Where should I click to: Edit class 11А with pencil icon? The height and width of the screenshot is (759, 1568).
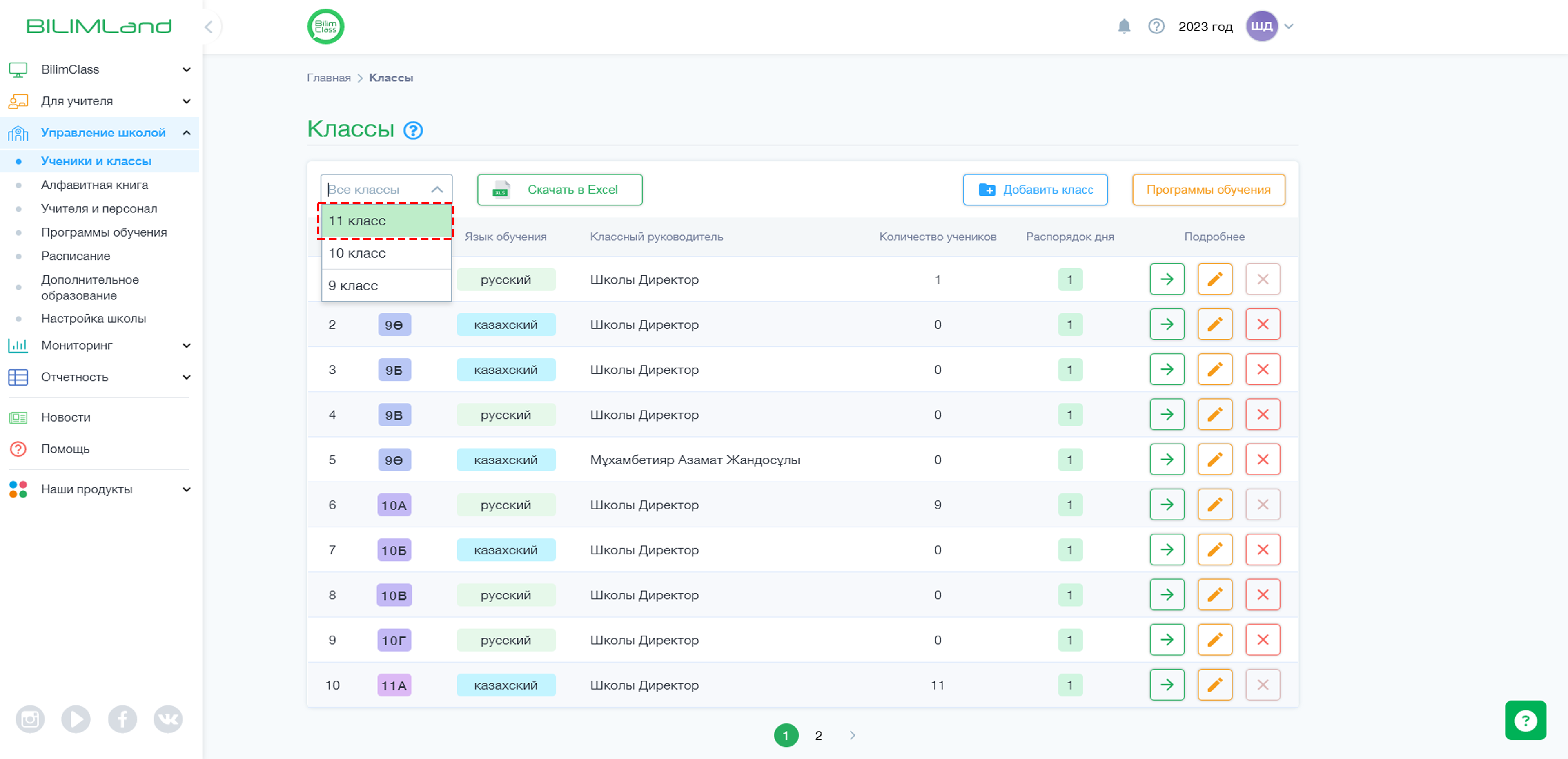tap(1214, 685)
